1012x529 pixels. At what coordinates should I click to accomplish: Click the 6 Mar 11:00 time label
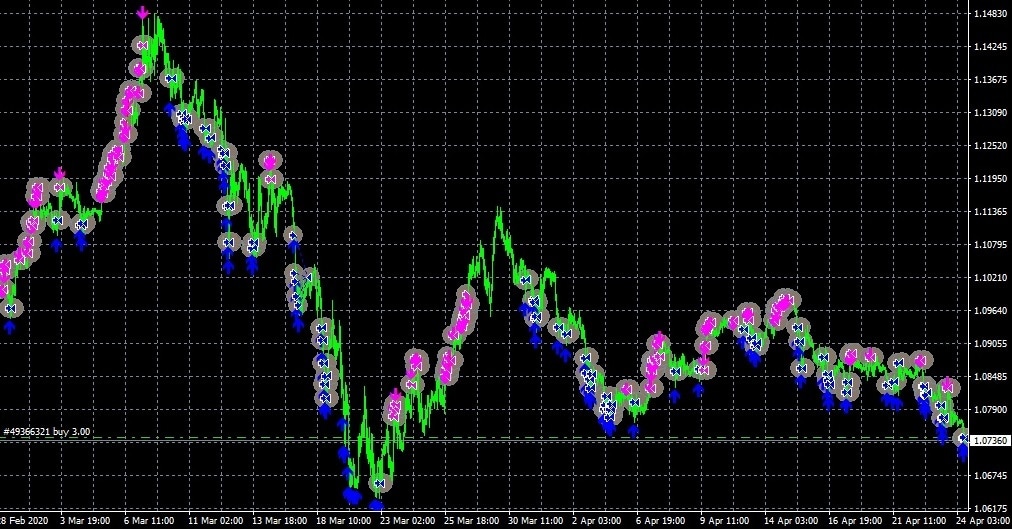click(148, 520)
